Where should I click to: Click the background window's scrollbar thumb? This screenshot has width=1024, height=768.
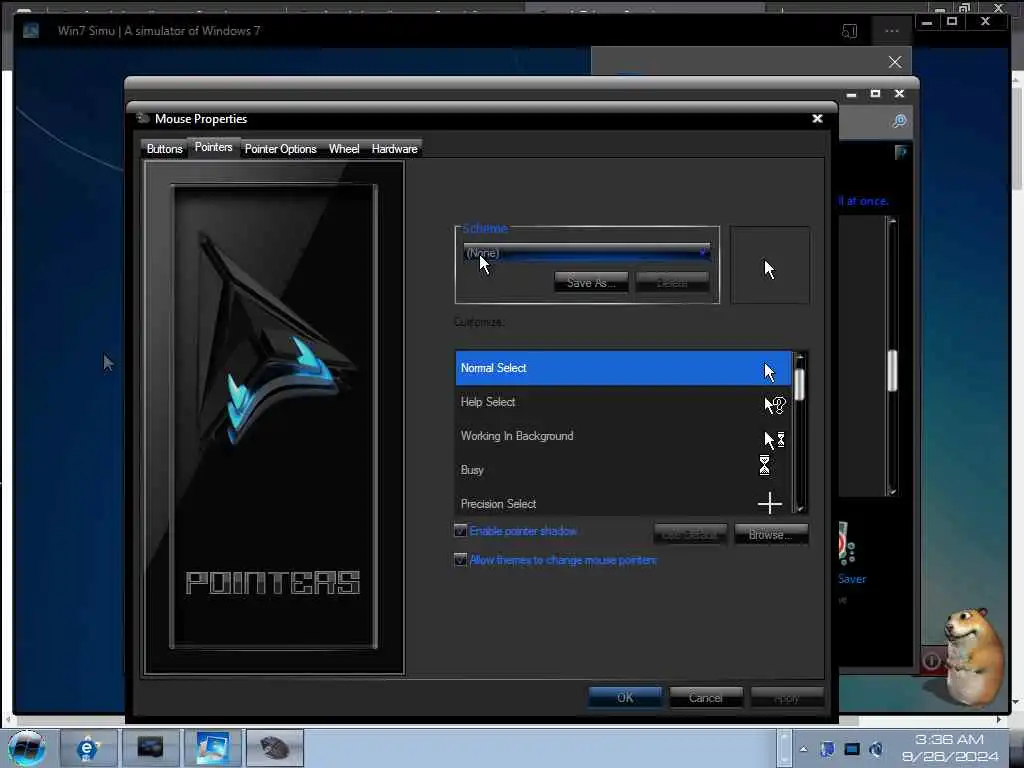892,370
